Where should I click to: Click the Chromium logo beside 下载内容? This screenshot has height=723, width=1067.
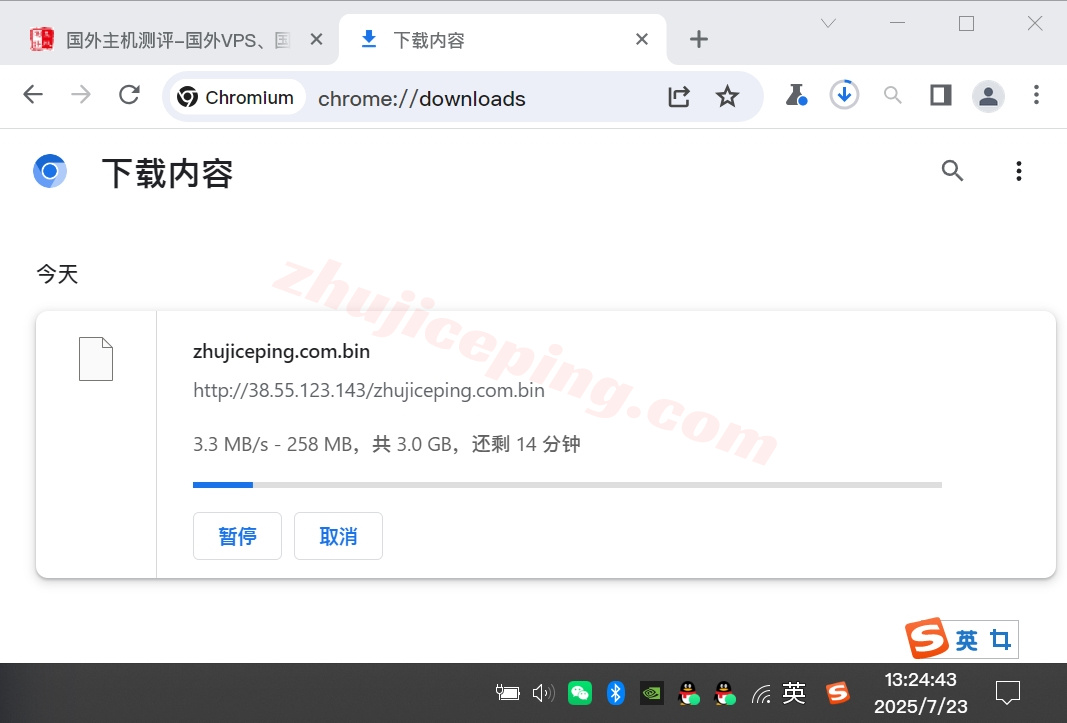[50, 171]
